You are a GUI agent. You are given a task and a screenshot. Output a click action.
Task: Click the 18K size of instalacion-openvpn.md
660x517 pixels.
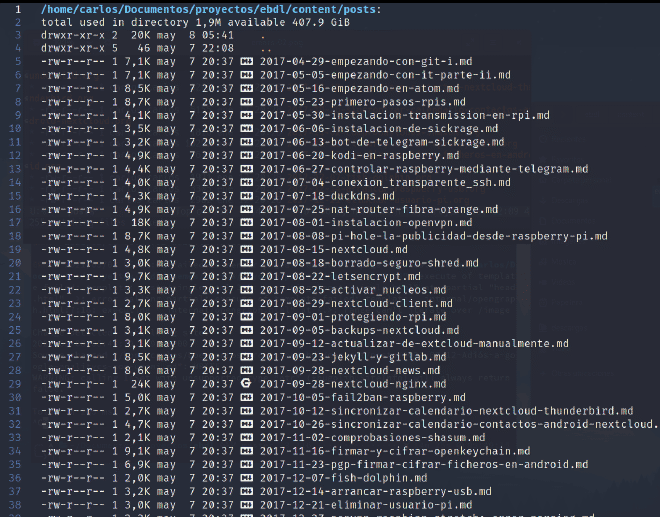141,223
